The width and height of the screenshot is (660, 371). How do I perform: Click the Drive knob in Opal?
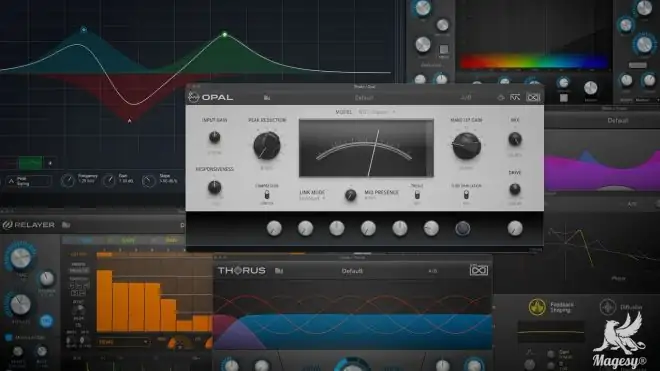coord(514,189)
